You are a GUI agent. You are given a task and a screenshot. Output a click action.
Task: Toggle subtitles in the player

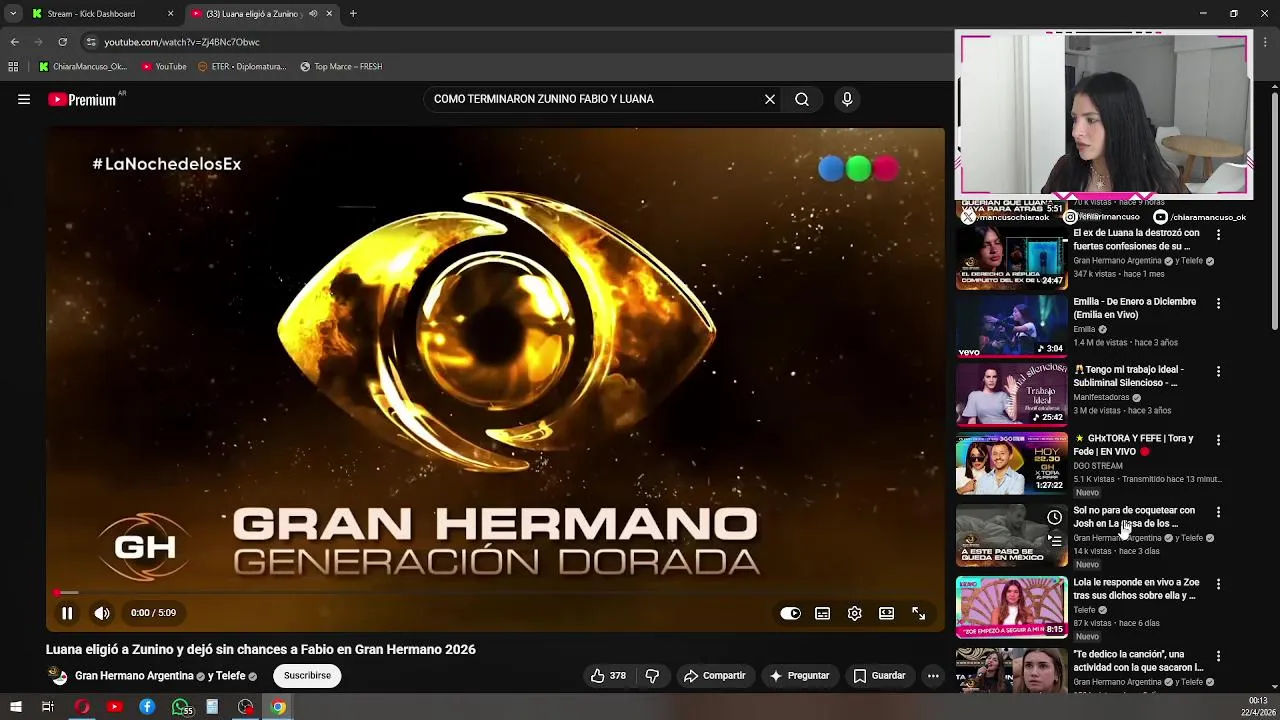coord(822,613)
